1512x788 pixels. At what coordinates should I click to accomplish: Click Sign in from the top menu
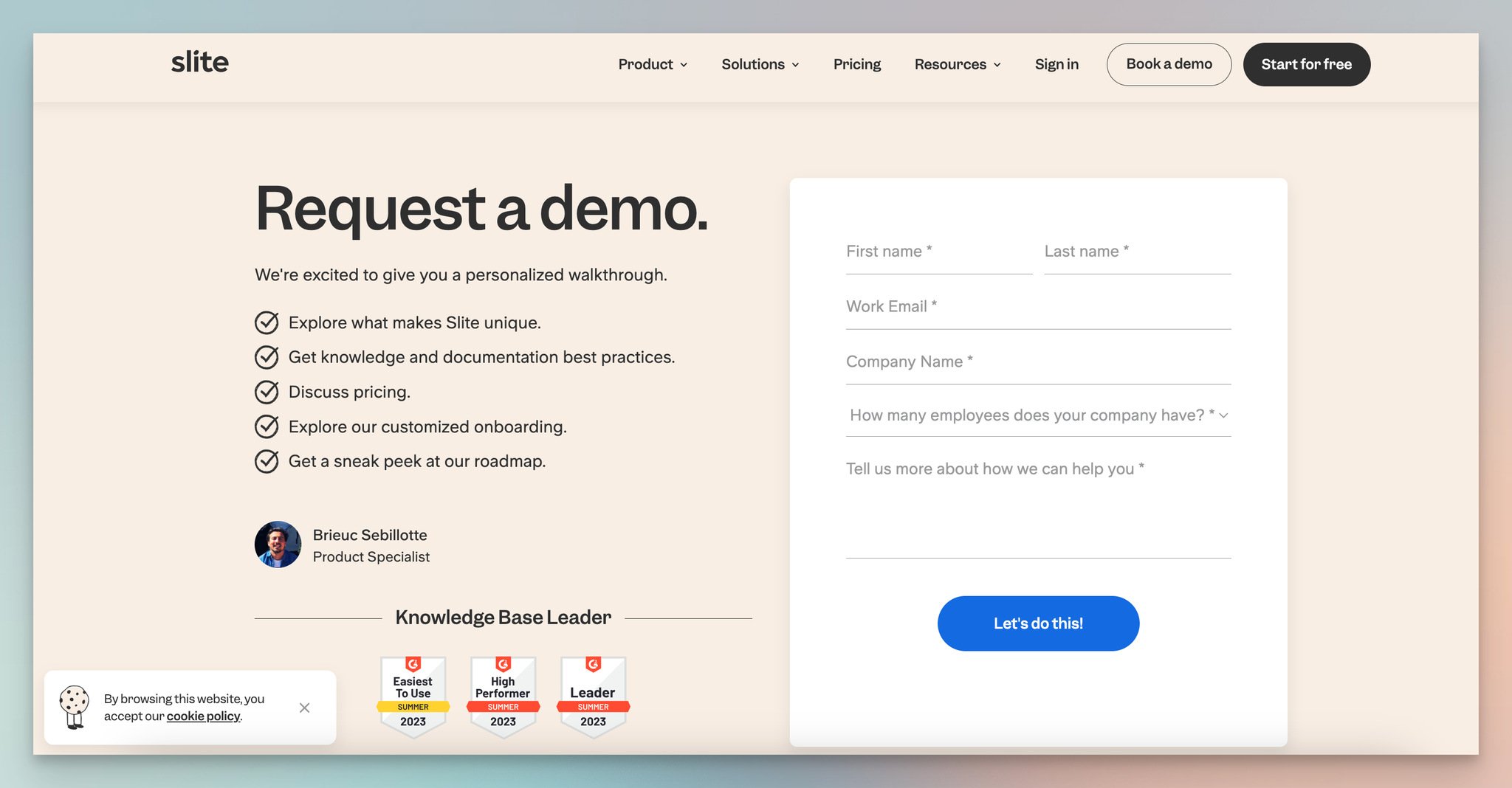[x=1056, y=64]
